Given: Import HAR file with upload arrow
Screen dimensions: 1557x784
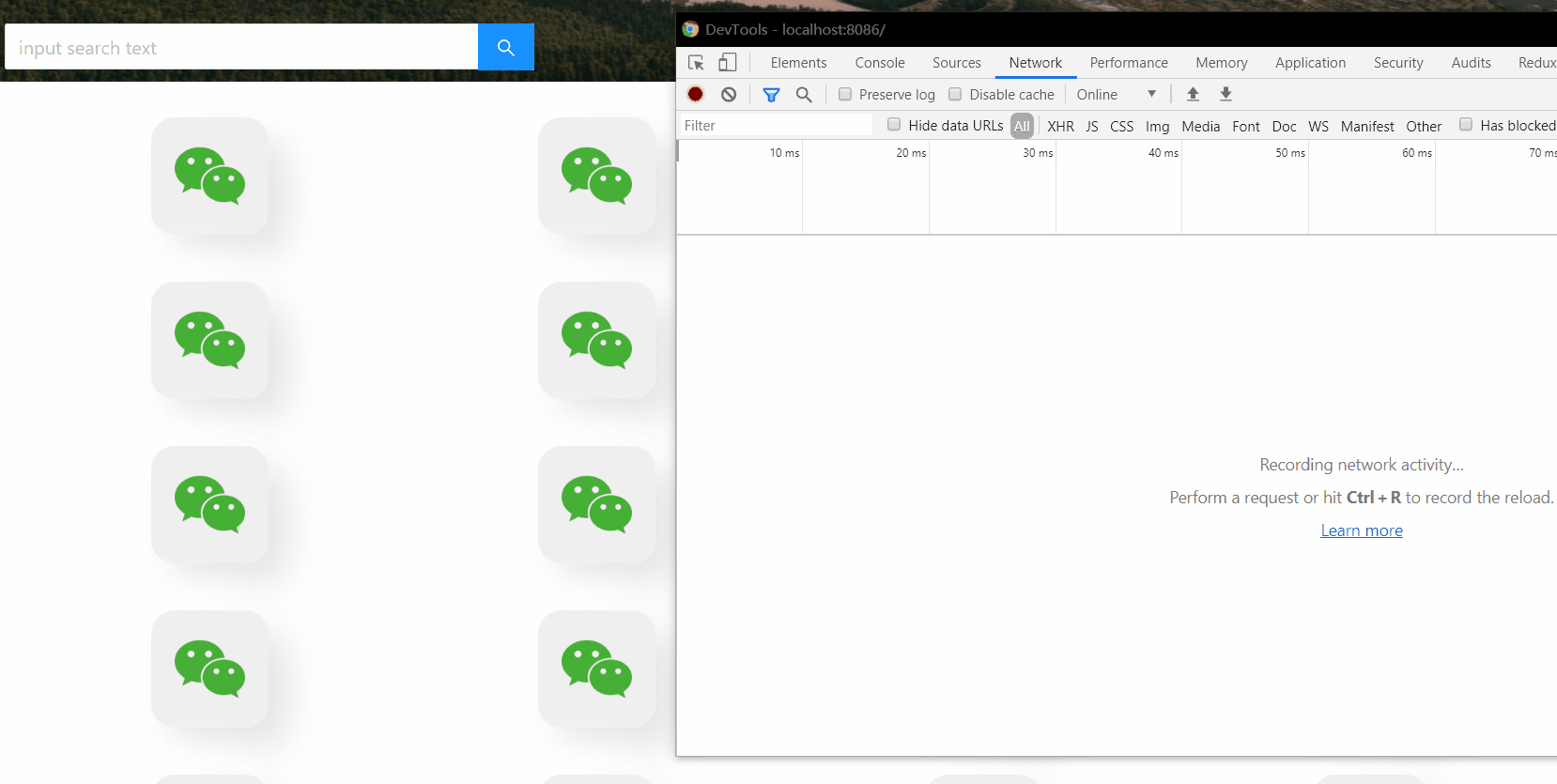Looking at the screenshot, I should click(x=1193, y=94).
